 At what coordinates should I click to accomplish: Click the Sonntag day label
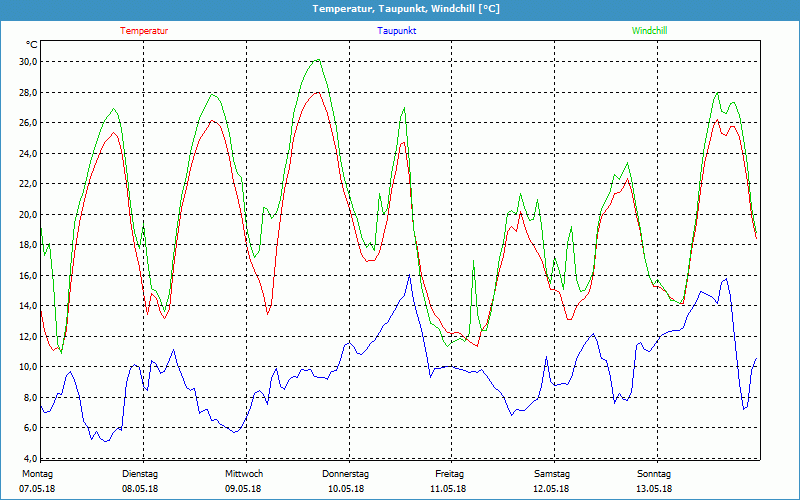click(x=654, y=474)
